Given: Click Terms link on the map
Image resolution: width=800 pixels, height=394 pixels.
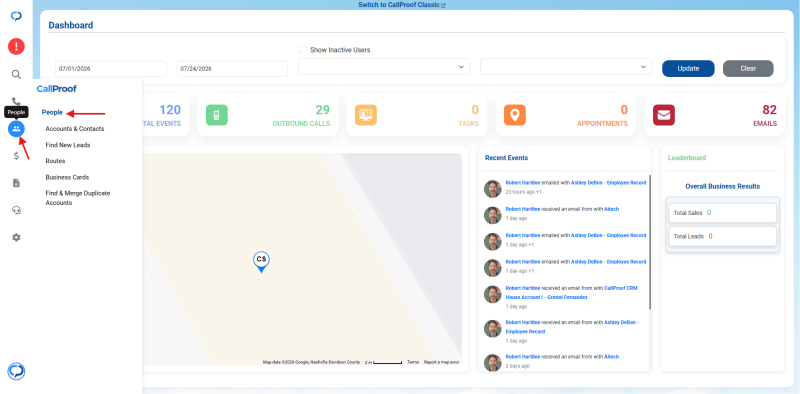Looking at the screenshot, I should coord(413,362).
